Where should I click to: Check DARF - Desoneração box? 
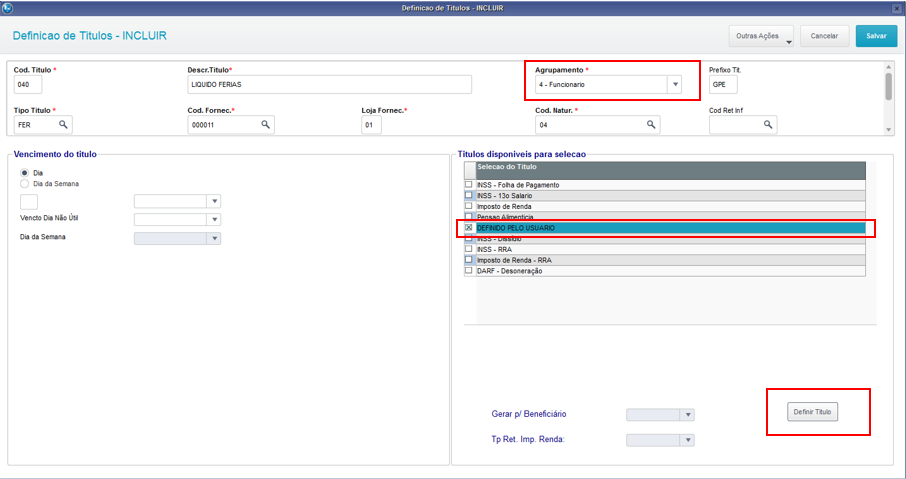coord(469,270)
